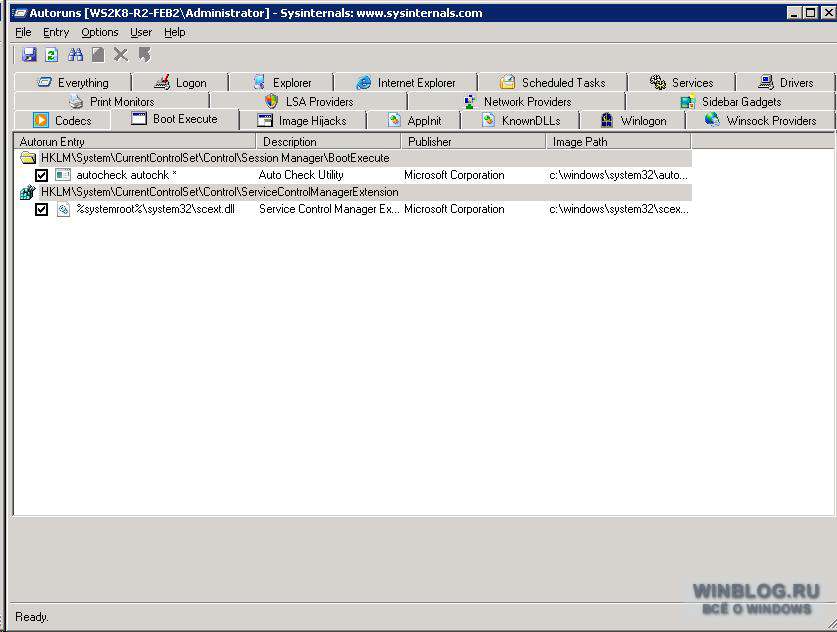Switch to the AppInit tab
Viewport: 837px width, 632px height.
coord(414,120)
